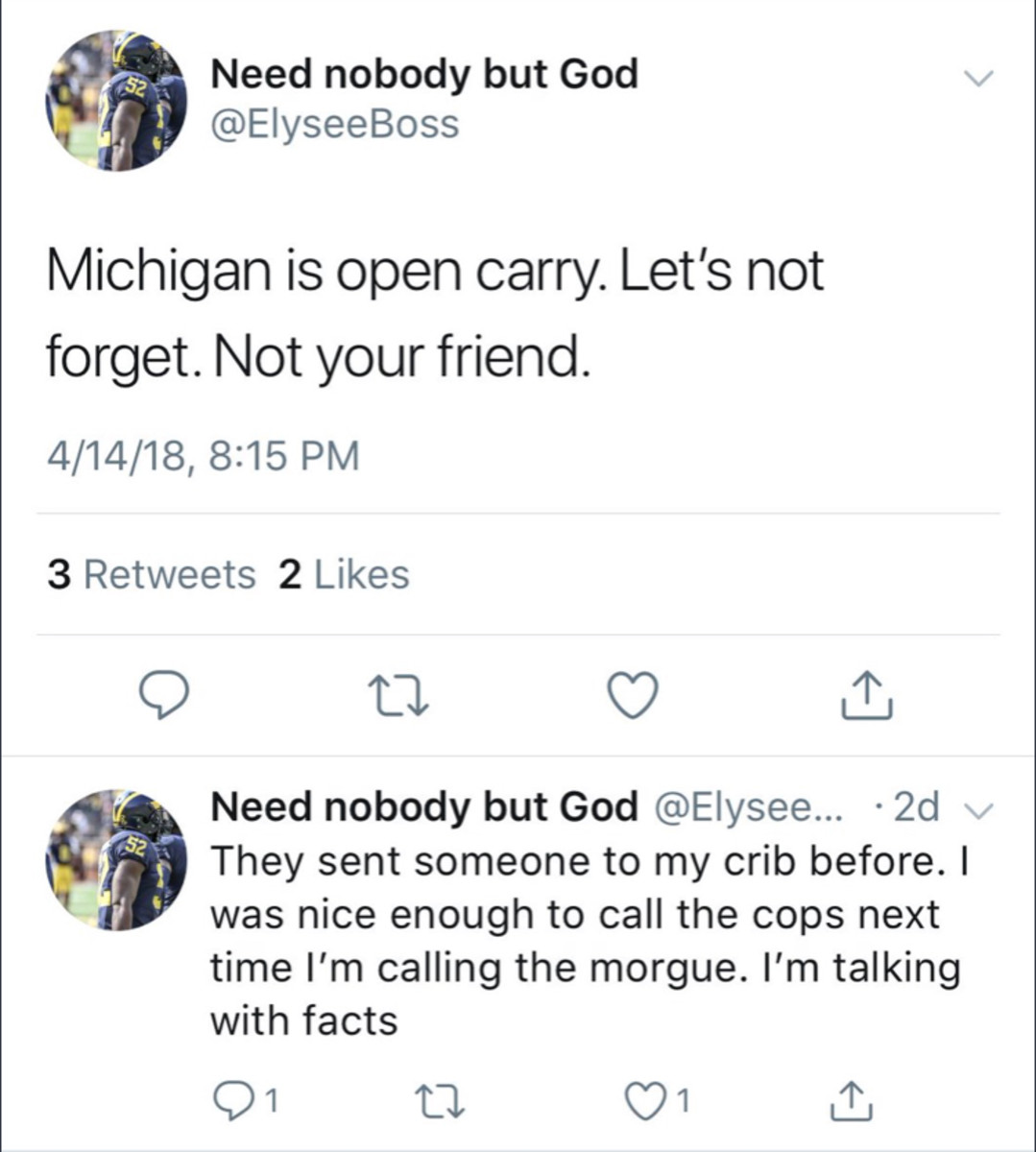The width and height of the screenshot is (1036, 1152).
Task: Open the reply icon on the first tweet
Action: (x=165, y=696)
